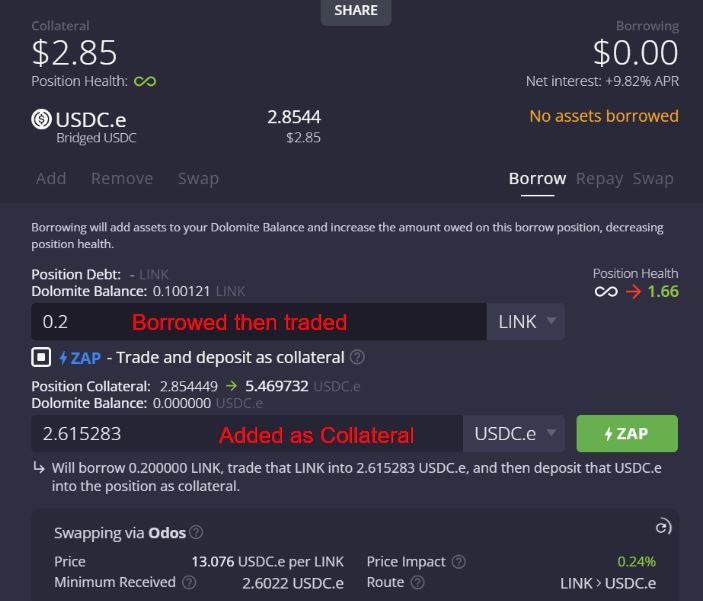Screen dimensions: 703x601
Task: Click the ZAP help question mark icon
Action: [358, 357]
